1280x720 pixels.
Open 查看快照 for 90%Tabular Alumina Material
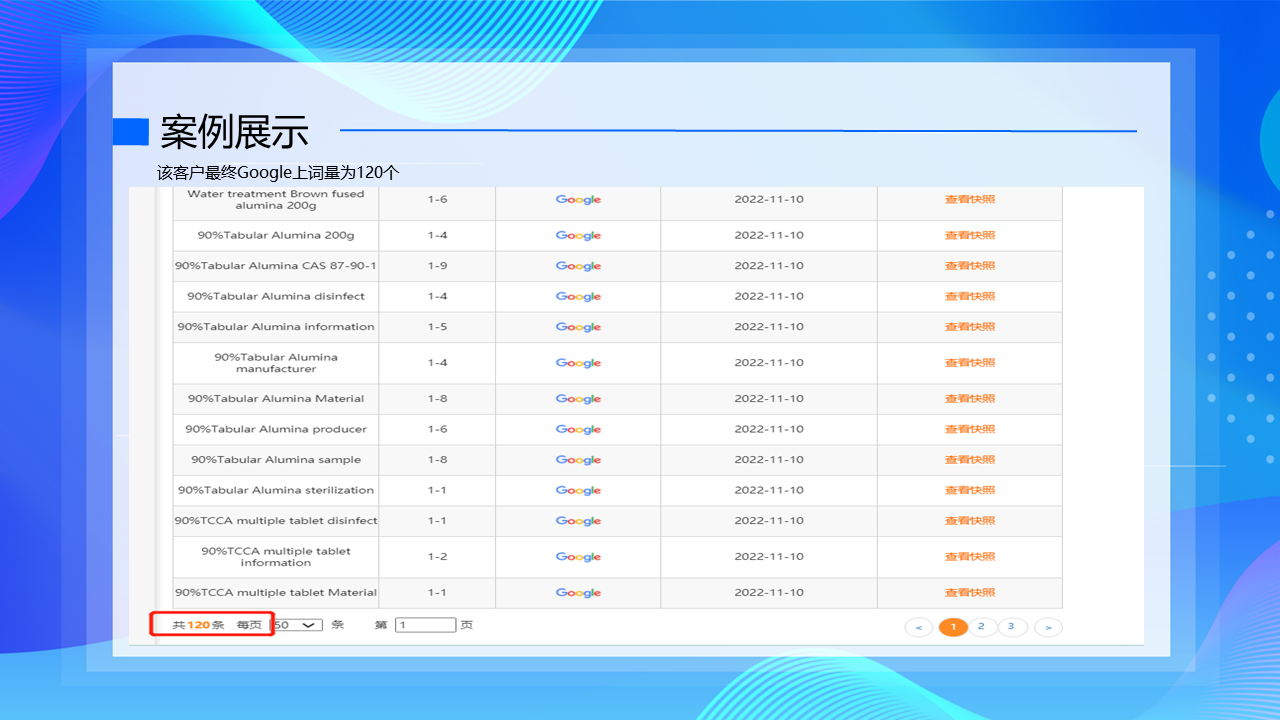coord(970,399)
